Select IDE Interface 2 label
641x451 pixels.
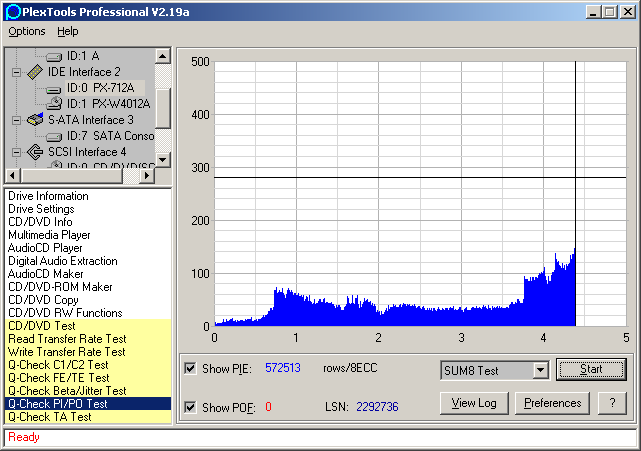(84, 72)
